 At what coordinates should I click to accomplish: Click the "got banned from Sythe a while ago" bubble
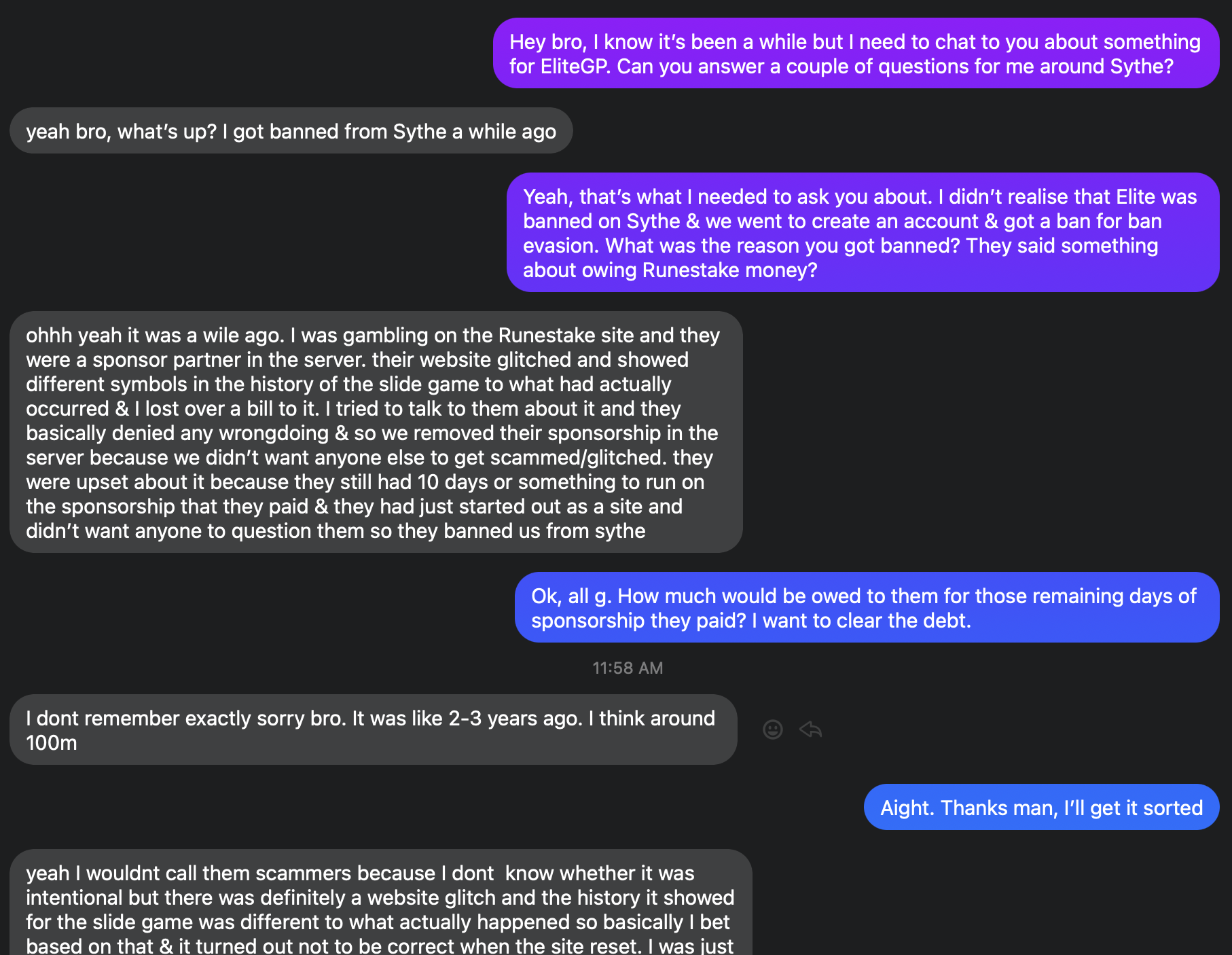click(291, 131)
